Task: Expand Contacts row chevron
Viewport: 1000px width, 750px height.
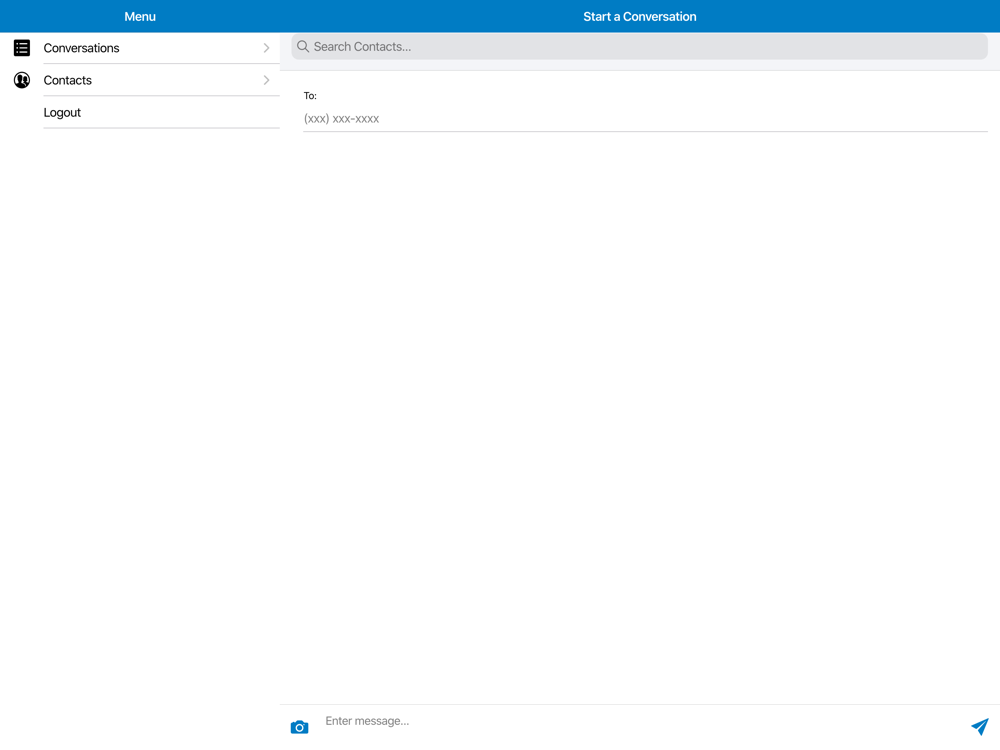Action: [x=267, y=80]
